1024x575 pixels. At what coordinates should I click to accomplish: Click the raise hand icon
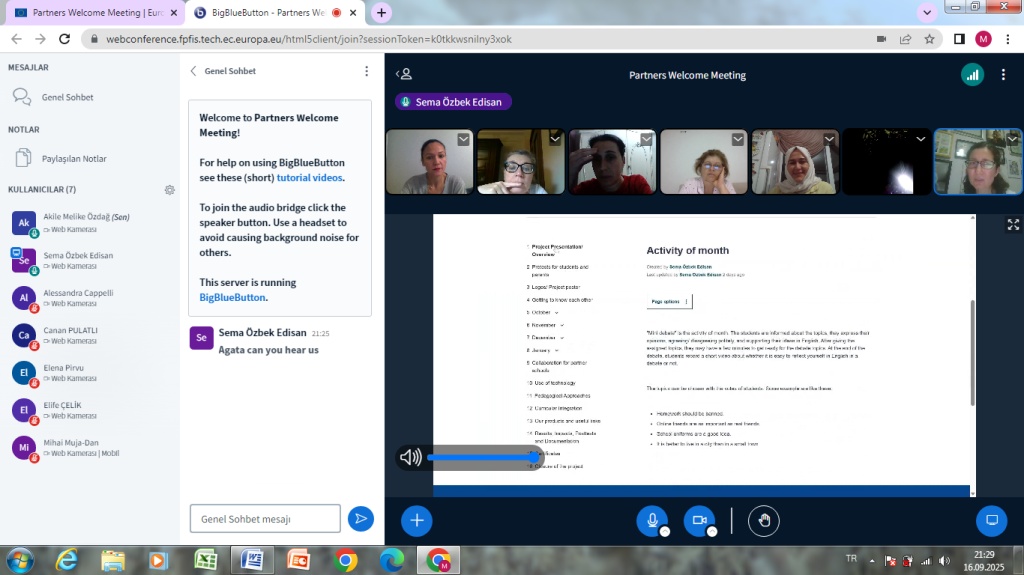tap(765, 520)
